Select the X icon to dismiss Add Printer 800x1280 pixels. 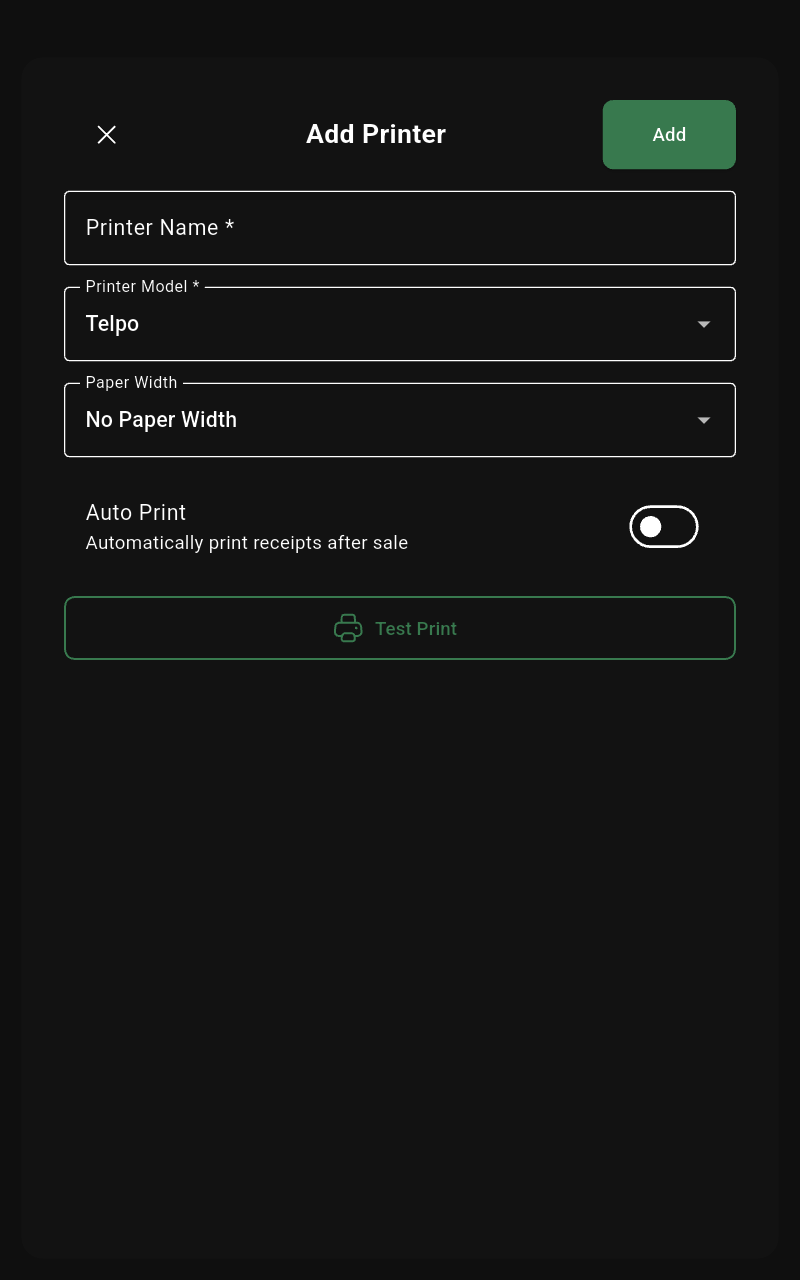pos(107,134)
